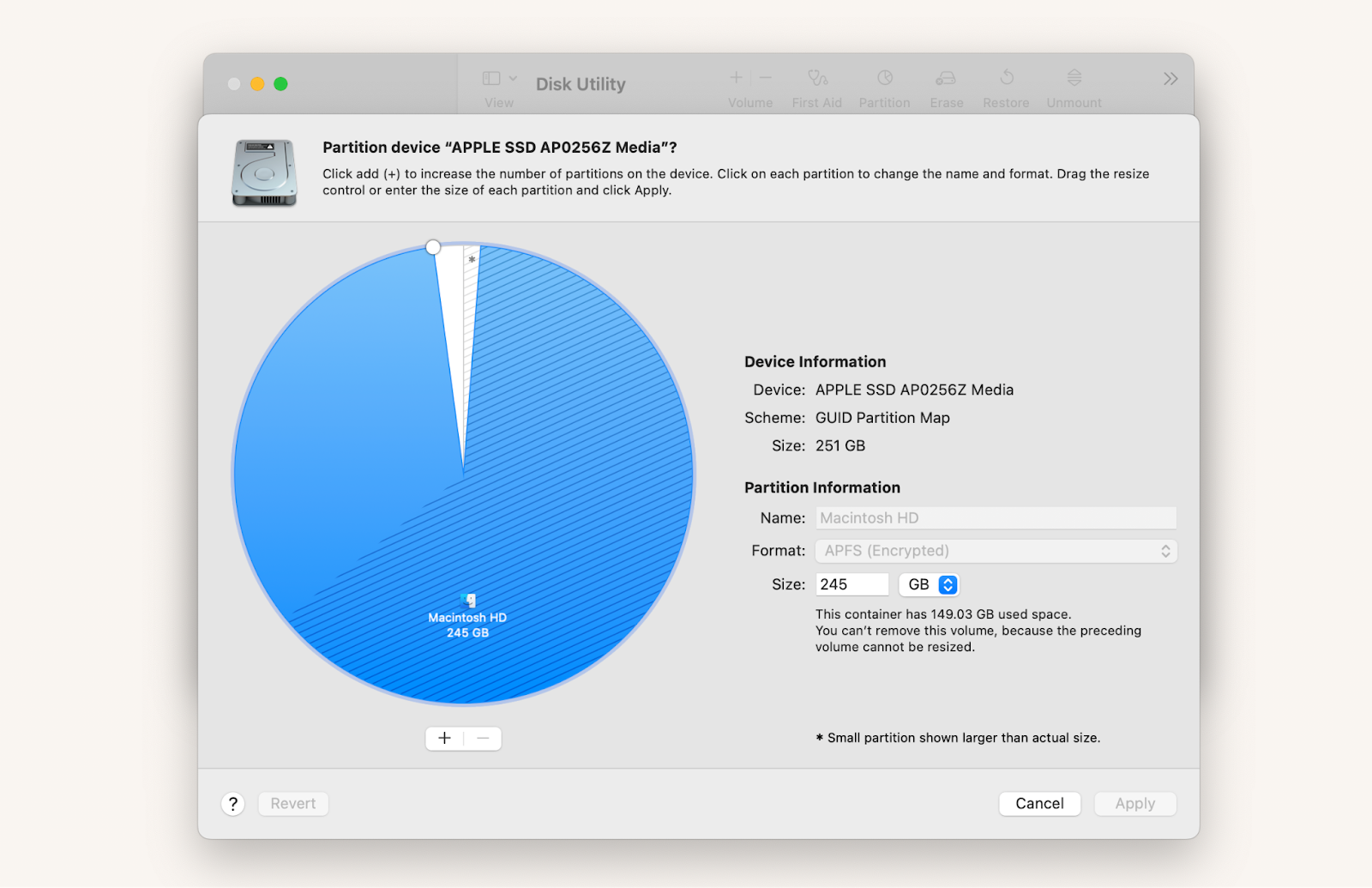Revert the partition layout
This screenshot has width=1372, height=888.
(292, 803)
